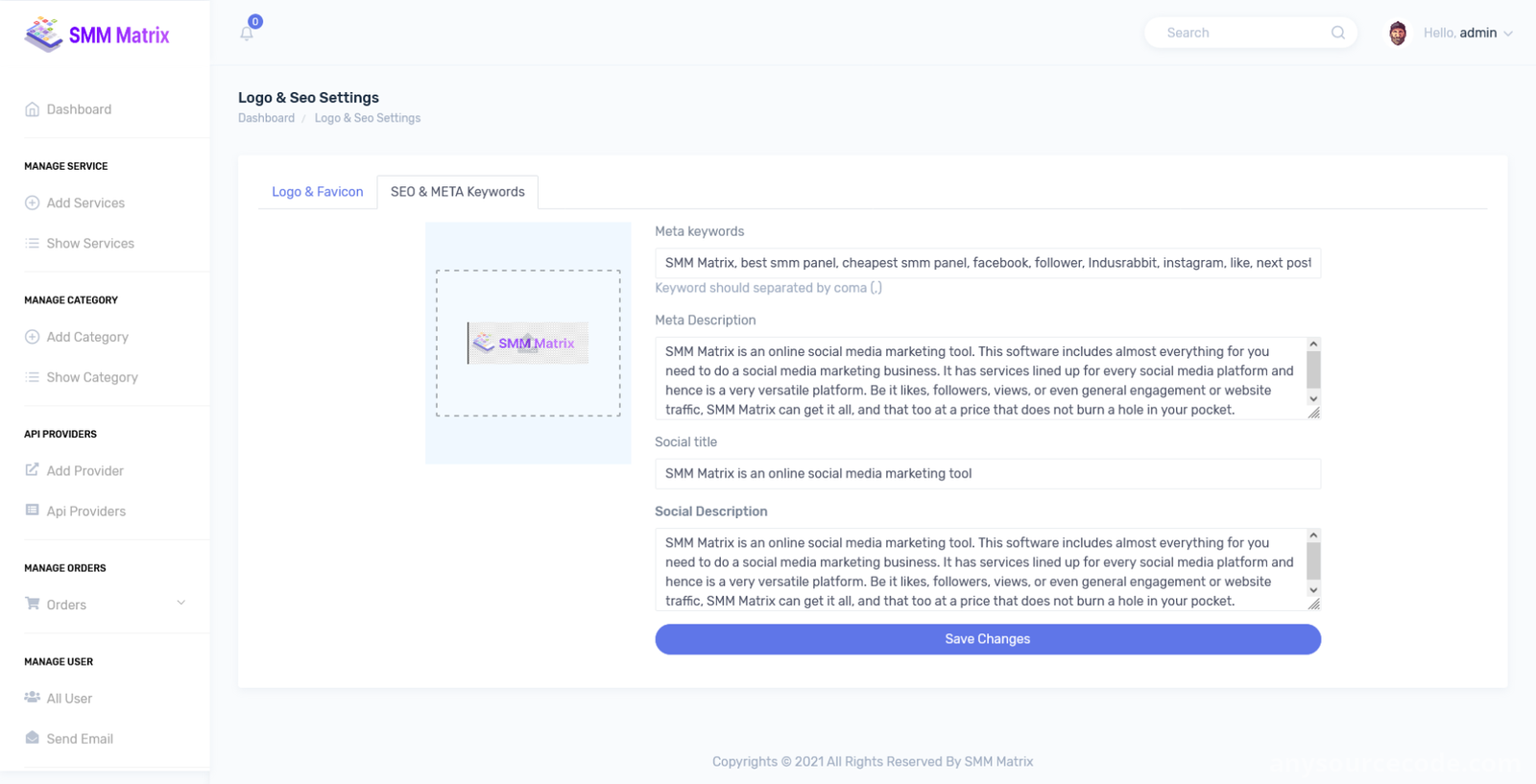Click the Meta Description scrollbar down arrow
The width and height of the screenshot is (1536, 784).
(1313, 398)
